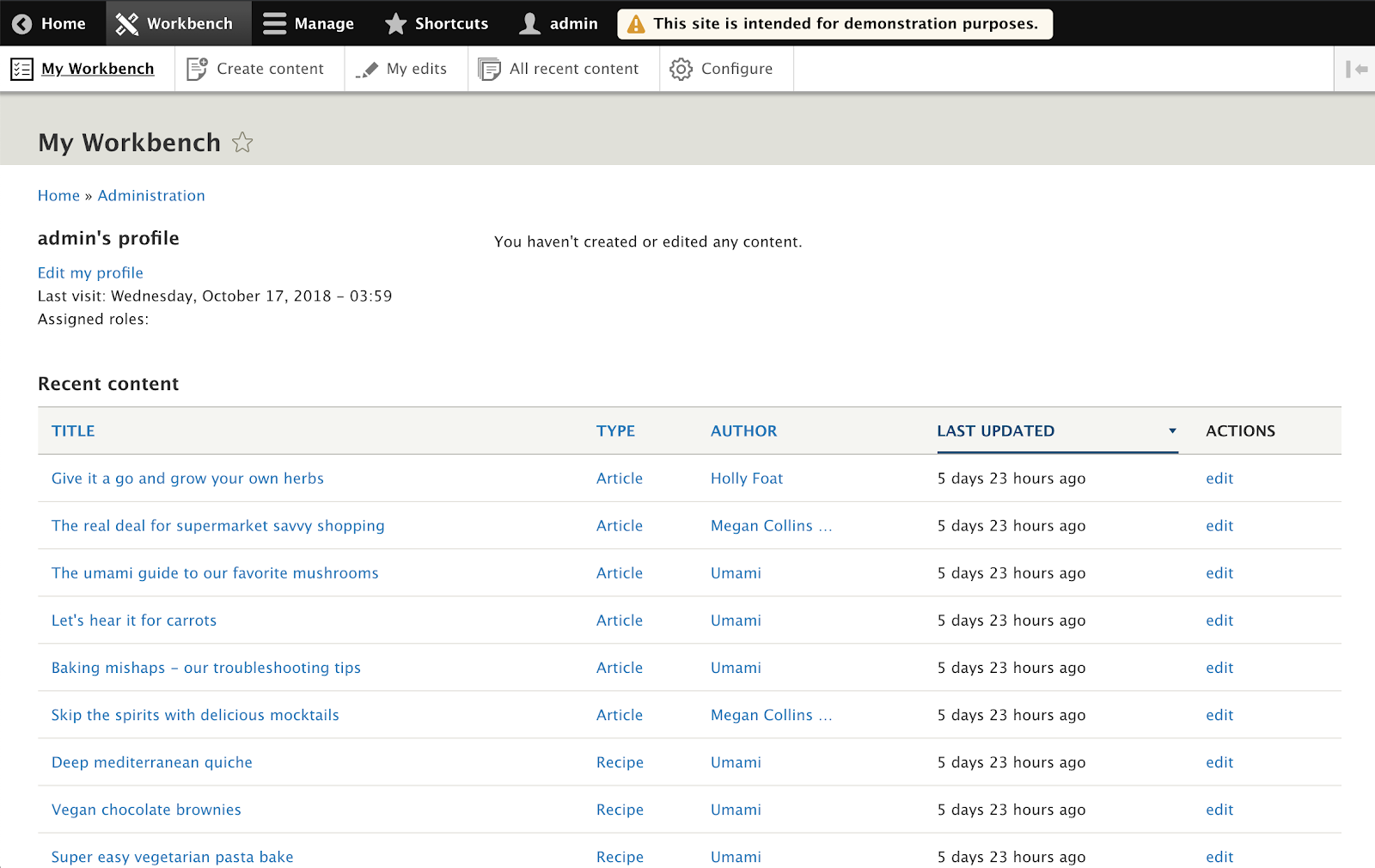The height and width of the screenshot is (868, 1375).
Task: Sort table by Last Updated header
Action: point(995,431)
